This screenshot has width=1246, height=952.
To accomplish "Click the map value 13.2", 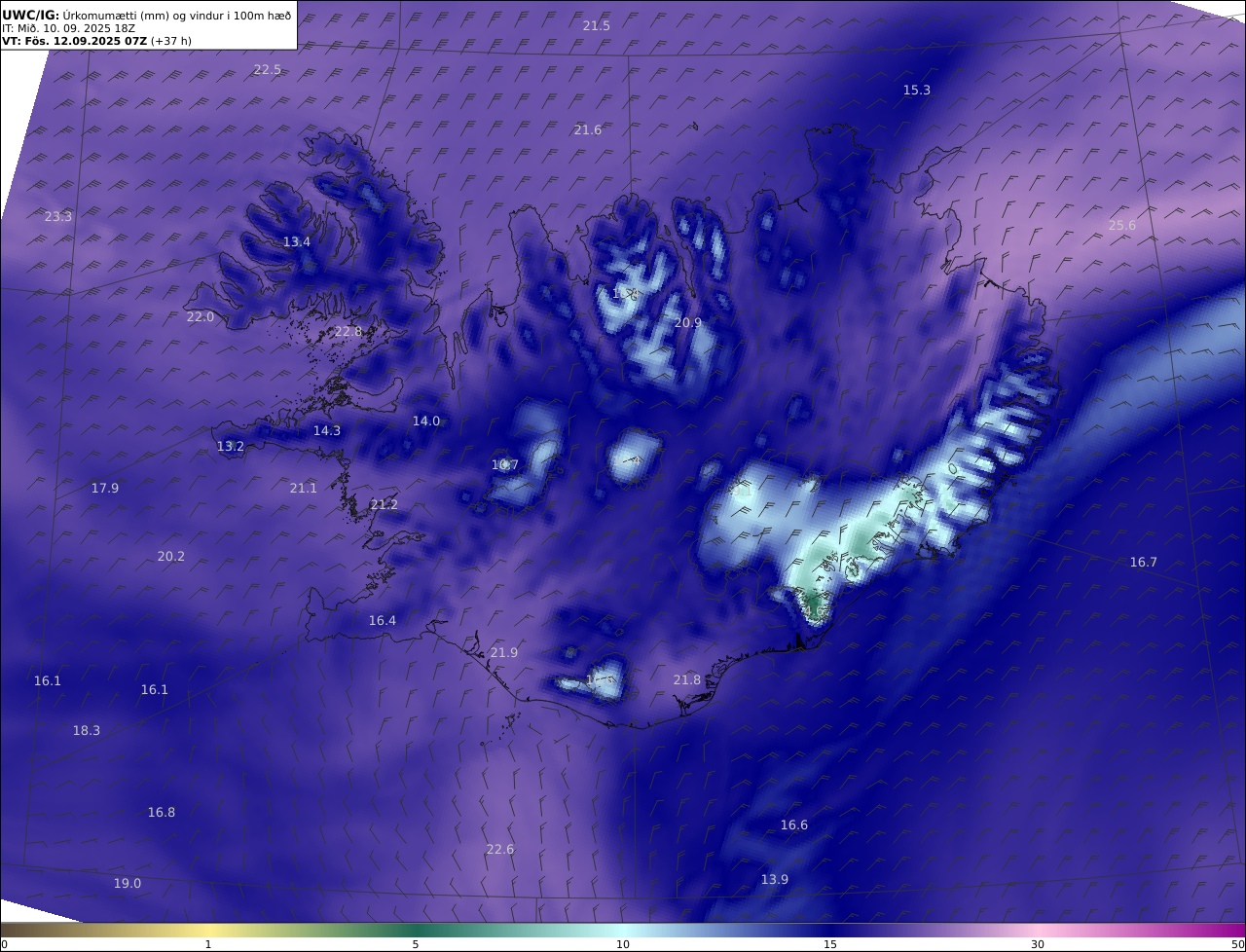I will 231,446.
